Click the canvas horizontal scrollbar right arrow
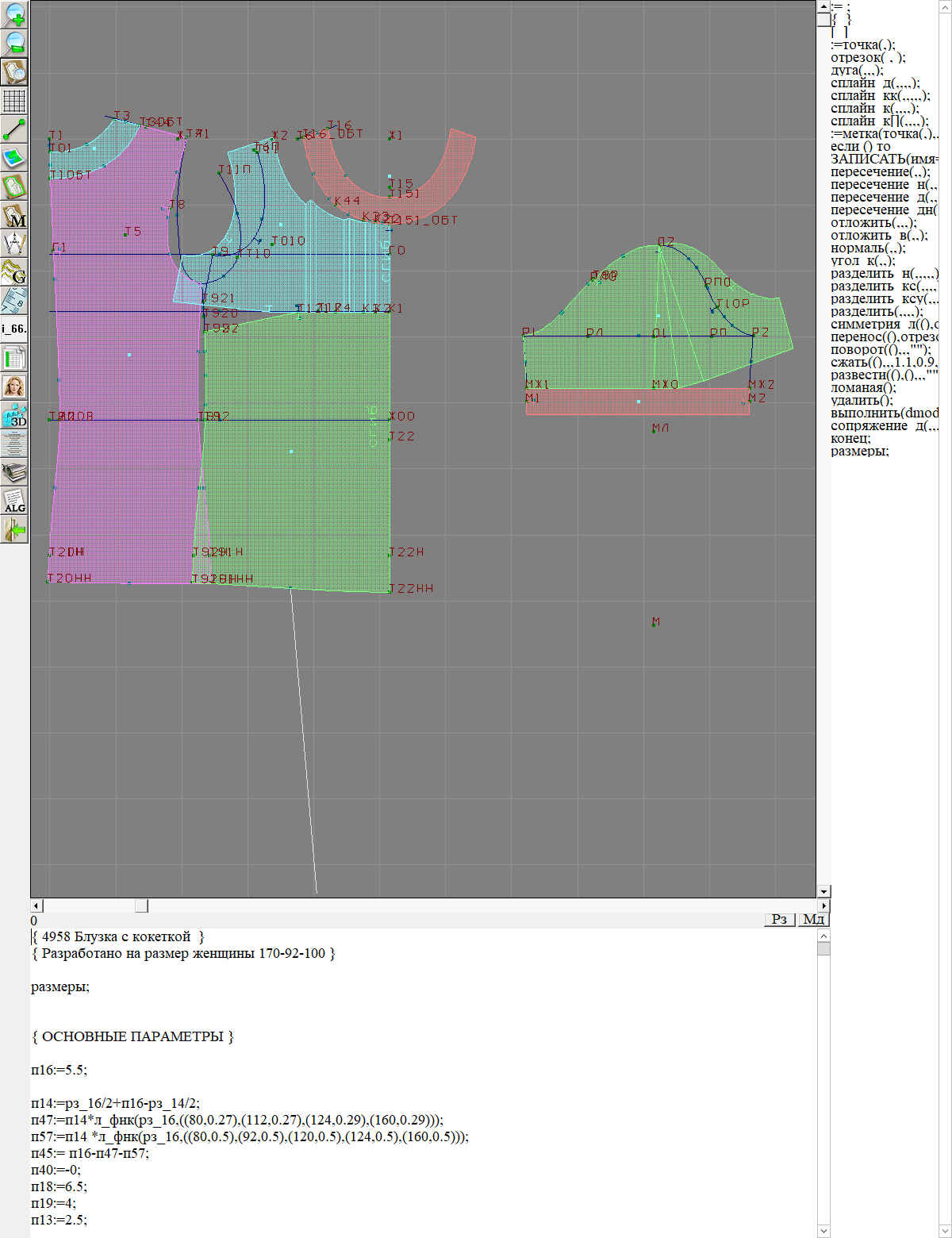Image resolution: width=952 pixels, height=1238 pixels. 823,905
